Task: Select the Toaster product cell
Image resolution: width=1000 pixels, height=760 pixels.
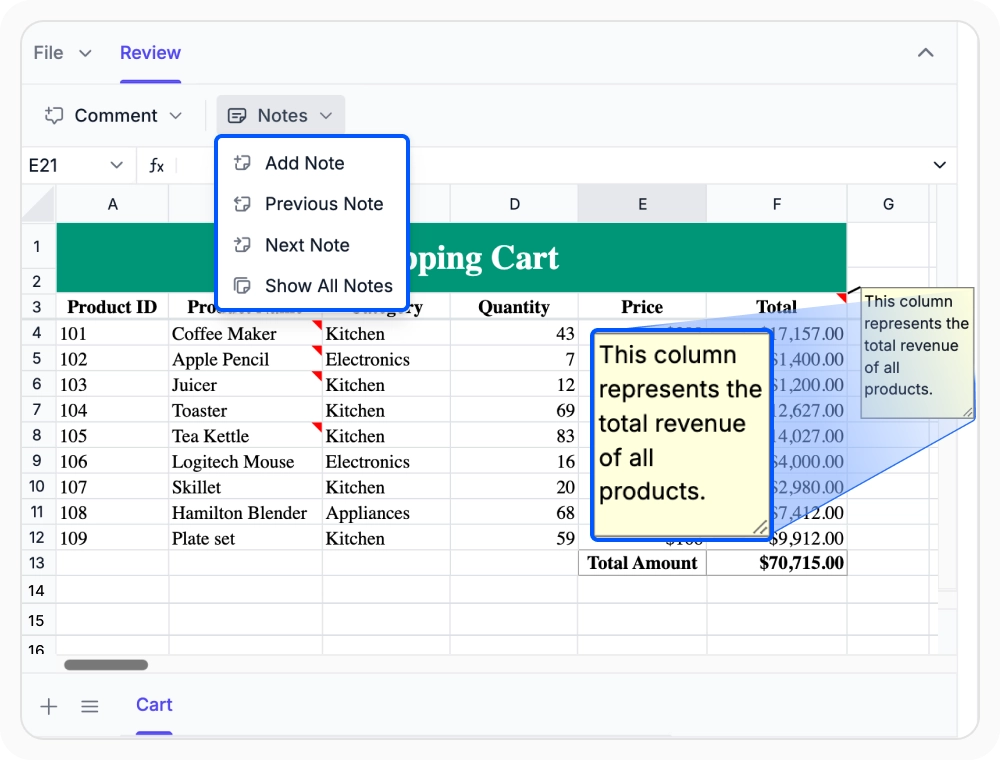Action: (x=246, y=410)
